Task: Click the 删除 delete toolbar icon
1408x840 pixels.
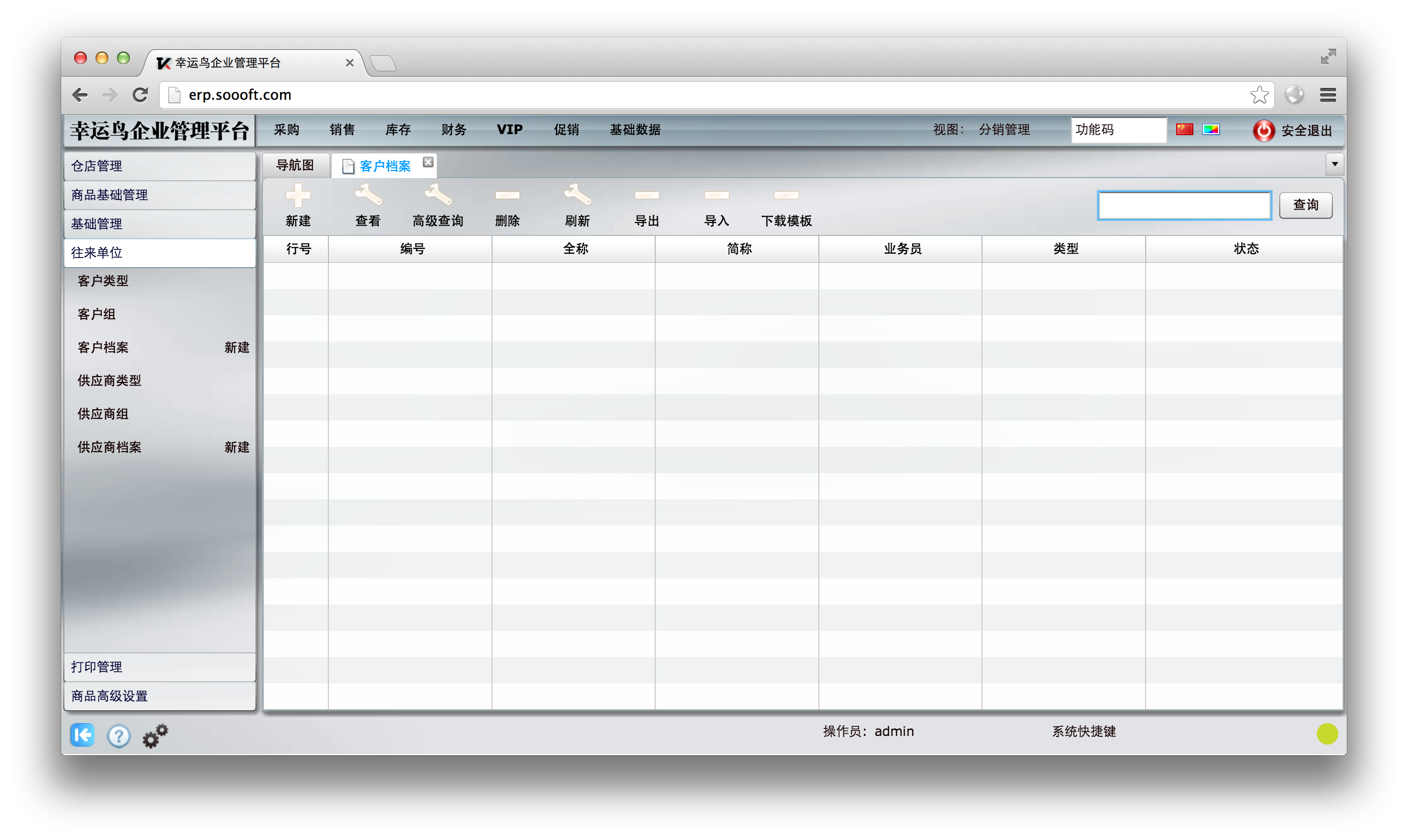Action: (x=507, y=195)
